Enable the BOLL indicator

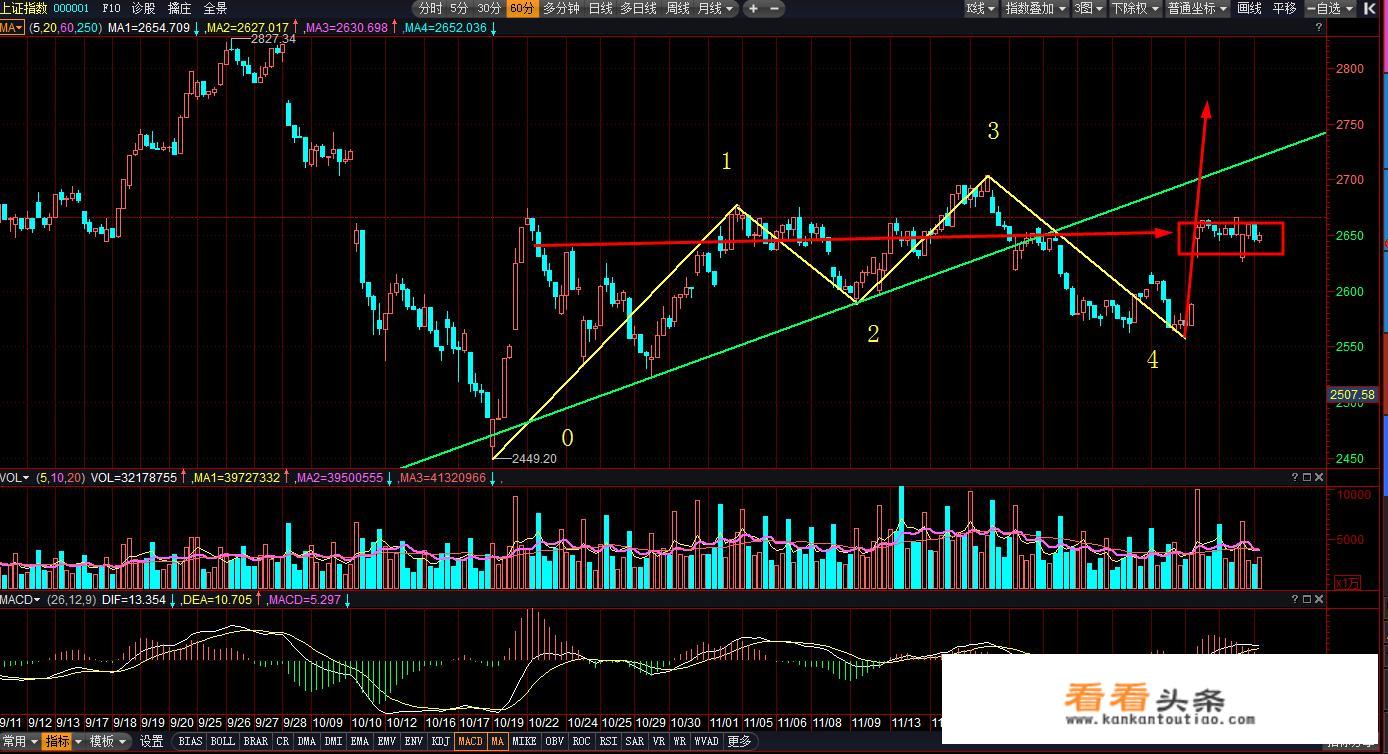click(x=222, y=742)
